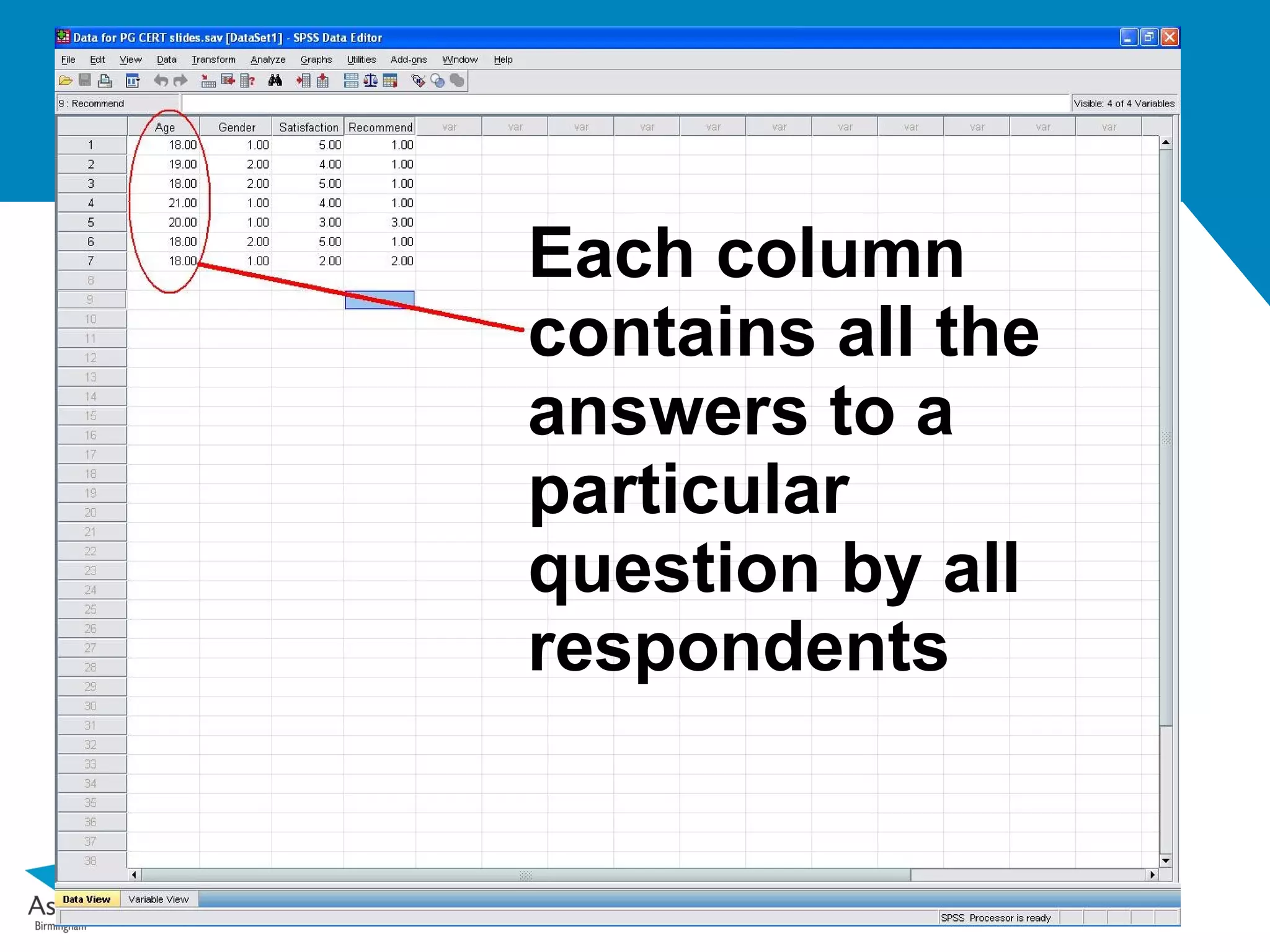
Task: Click Gender value 2.00 in row 6
Action: tap(236, 242)
